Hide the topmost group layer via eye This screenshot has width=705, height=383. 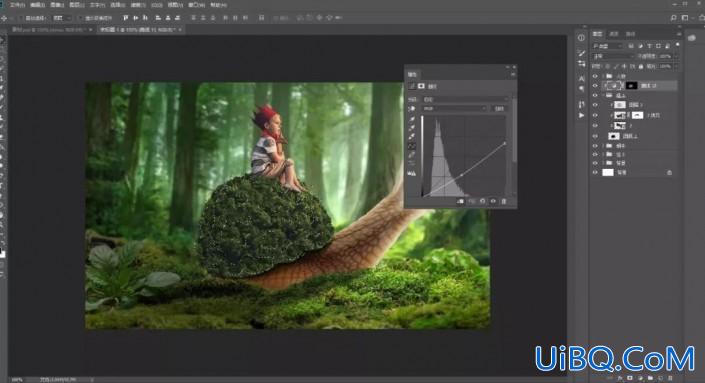[x=595, y=76]
